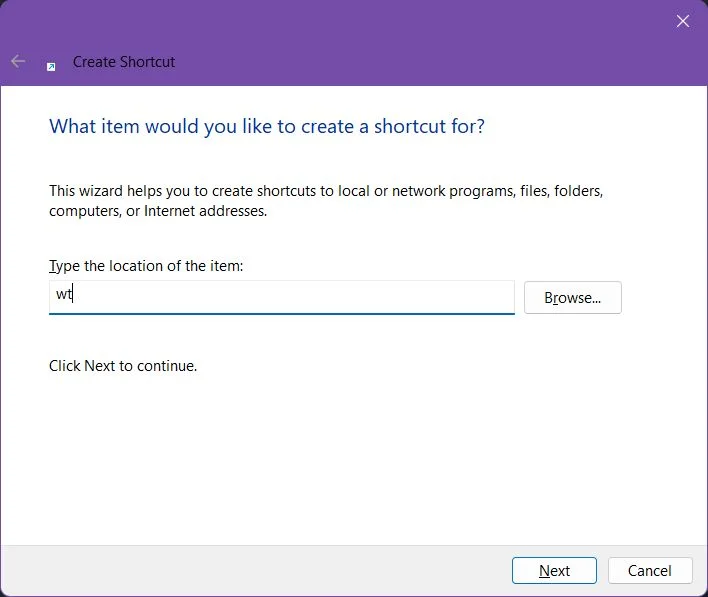Click heading "What item would you like to create a shortcut for?"

tap(266, 126)
